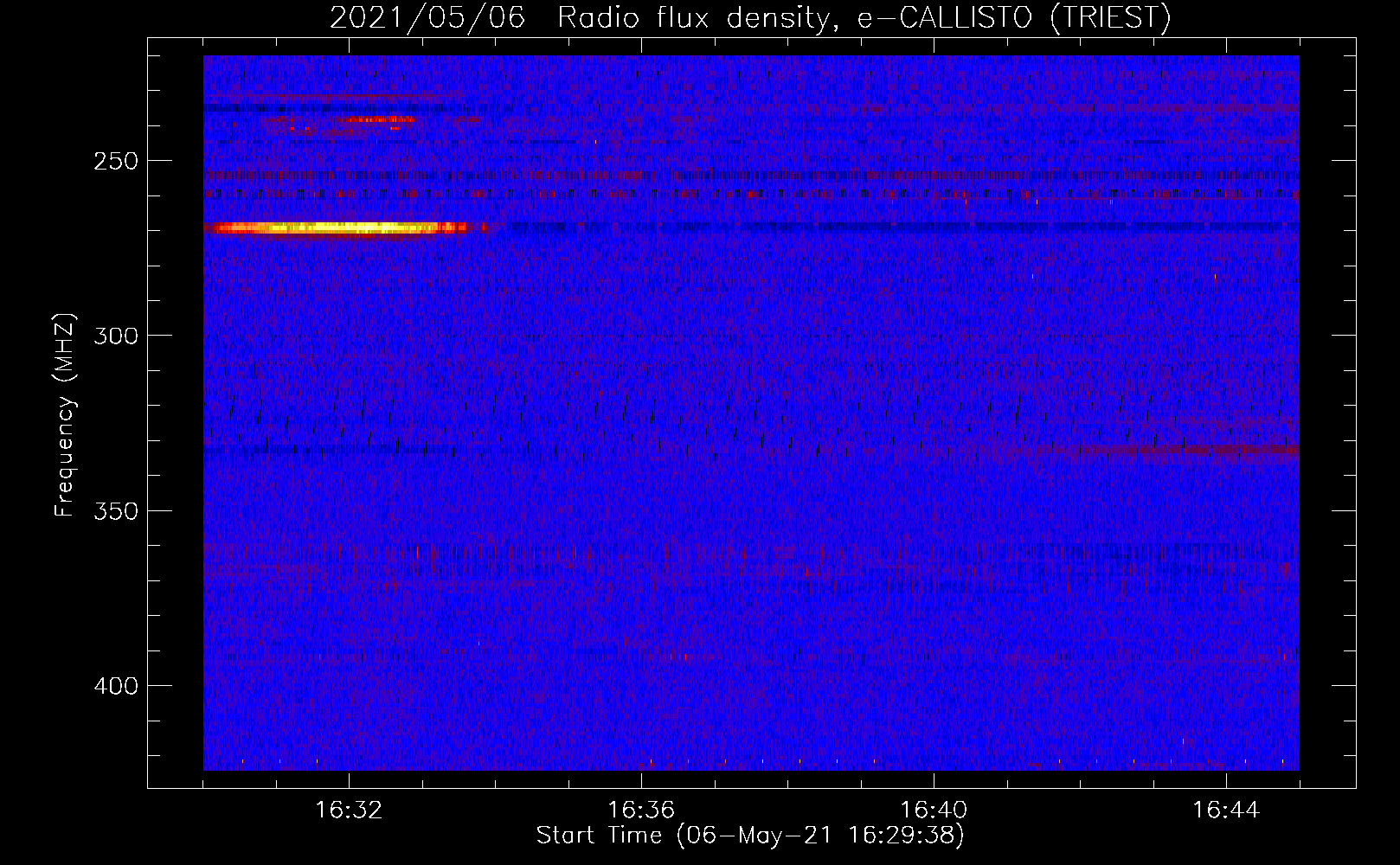Viewport: 1400px width, 865px height.
Task: Click the 16:44 time tick label
Action: point(1226,811)
